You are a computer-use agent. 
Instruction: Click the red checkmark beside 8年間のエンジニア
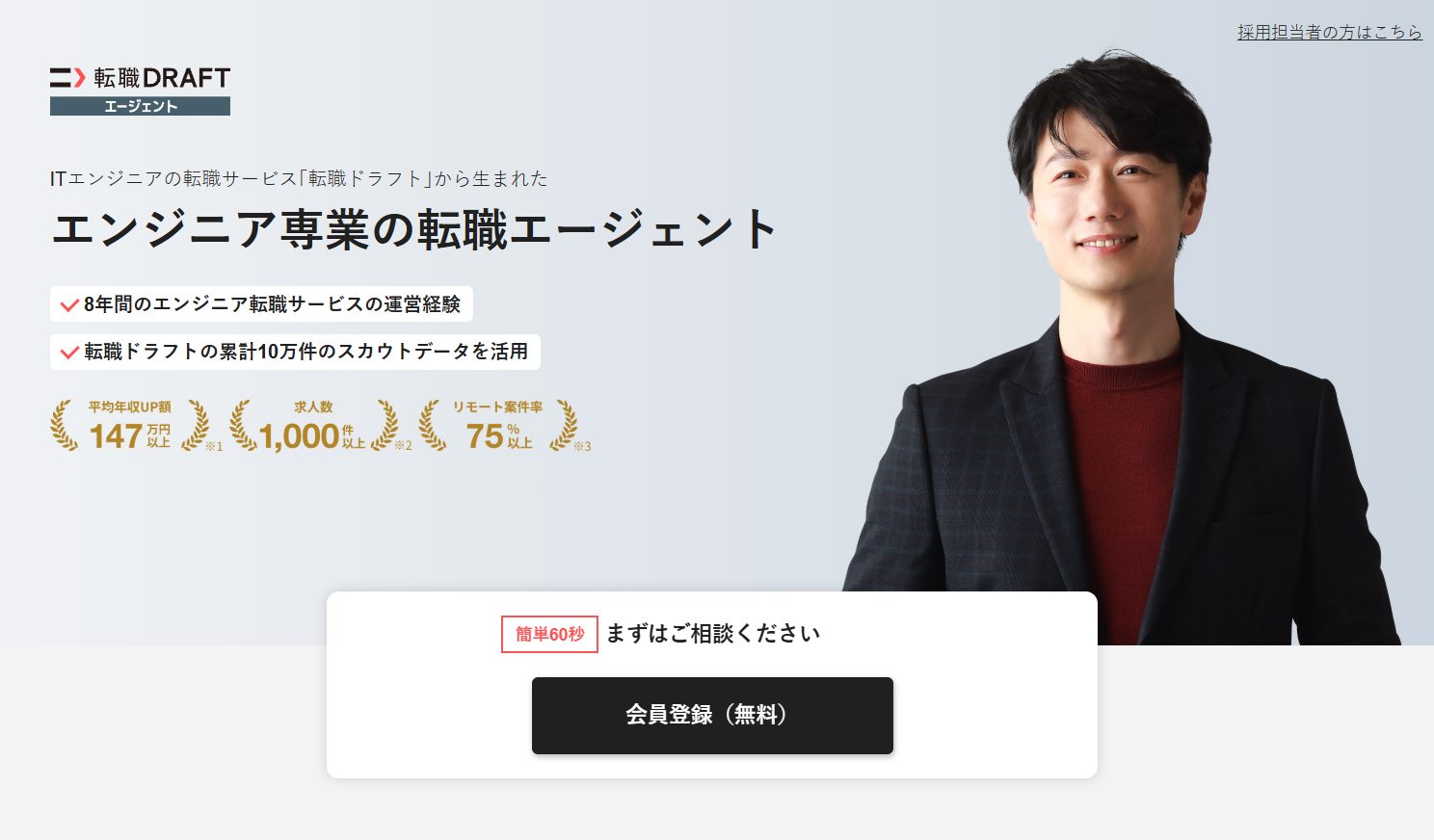pos(69,305)
